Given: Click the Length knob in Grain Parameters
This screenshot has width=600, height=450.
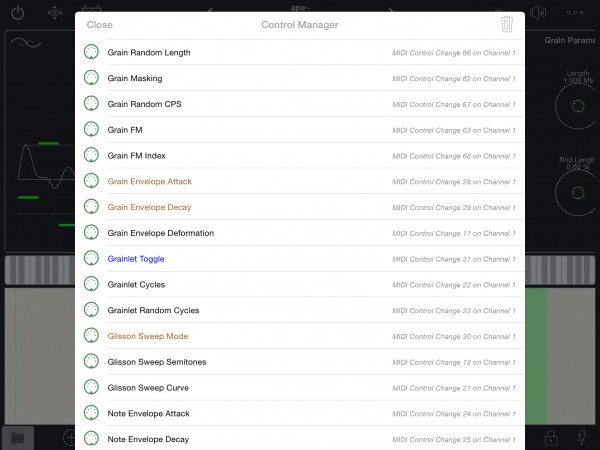Looking at the screenshot, I should (x=577, y=106).
